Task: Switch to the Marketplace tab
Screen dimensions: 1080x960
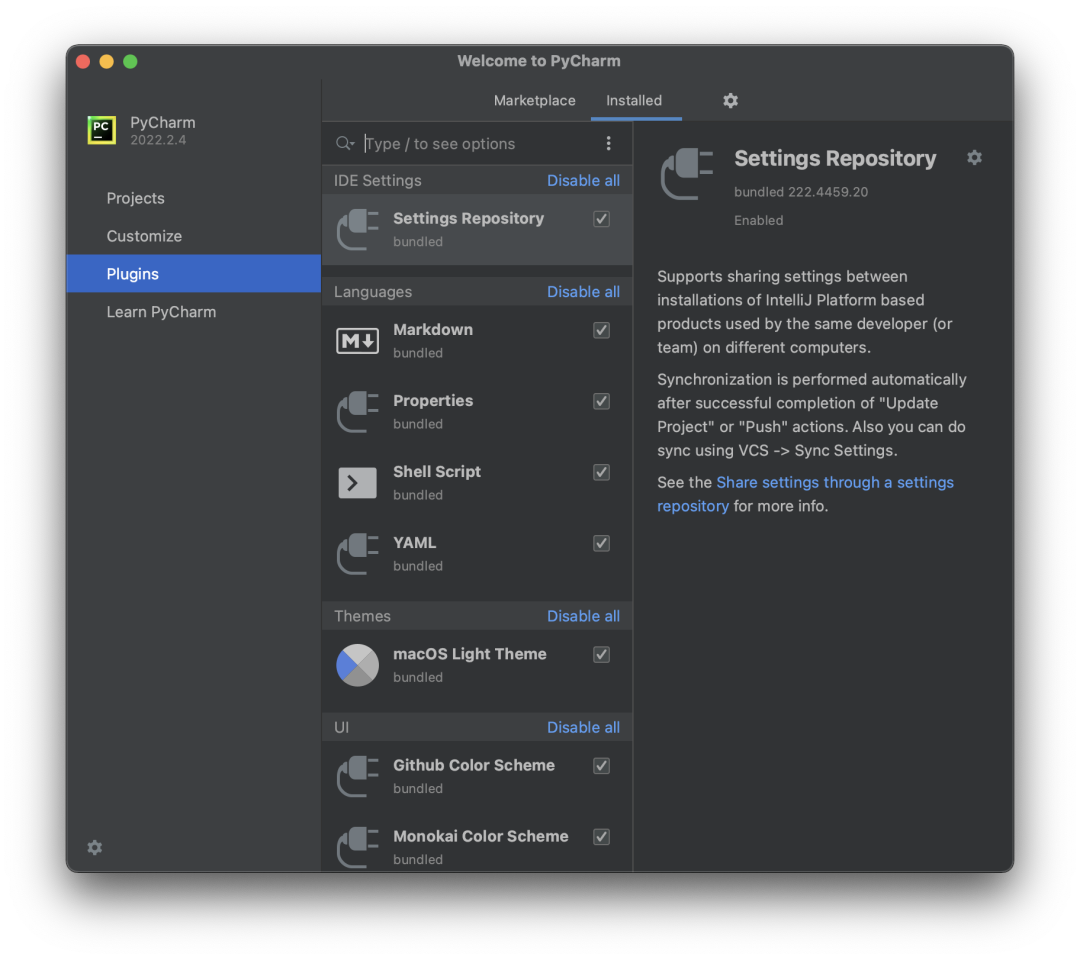Action: pos(534,101)
